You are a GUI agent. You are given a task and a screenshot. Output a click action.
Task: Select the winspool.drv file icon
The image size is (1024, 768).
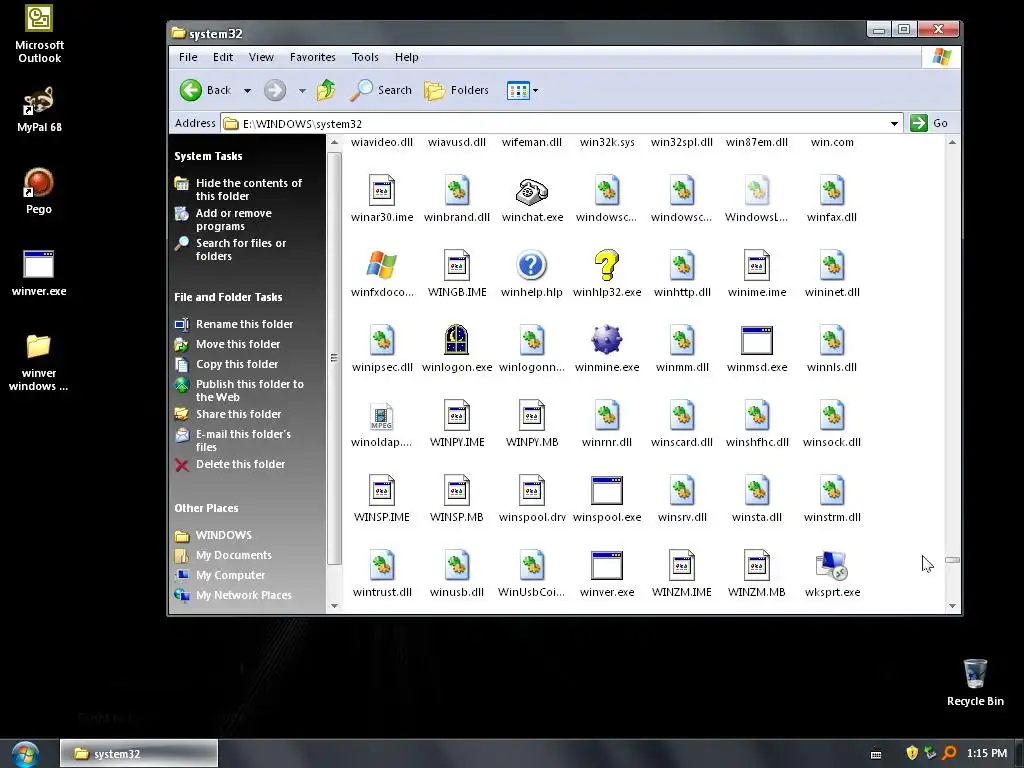(532, 490)
